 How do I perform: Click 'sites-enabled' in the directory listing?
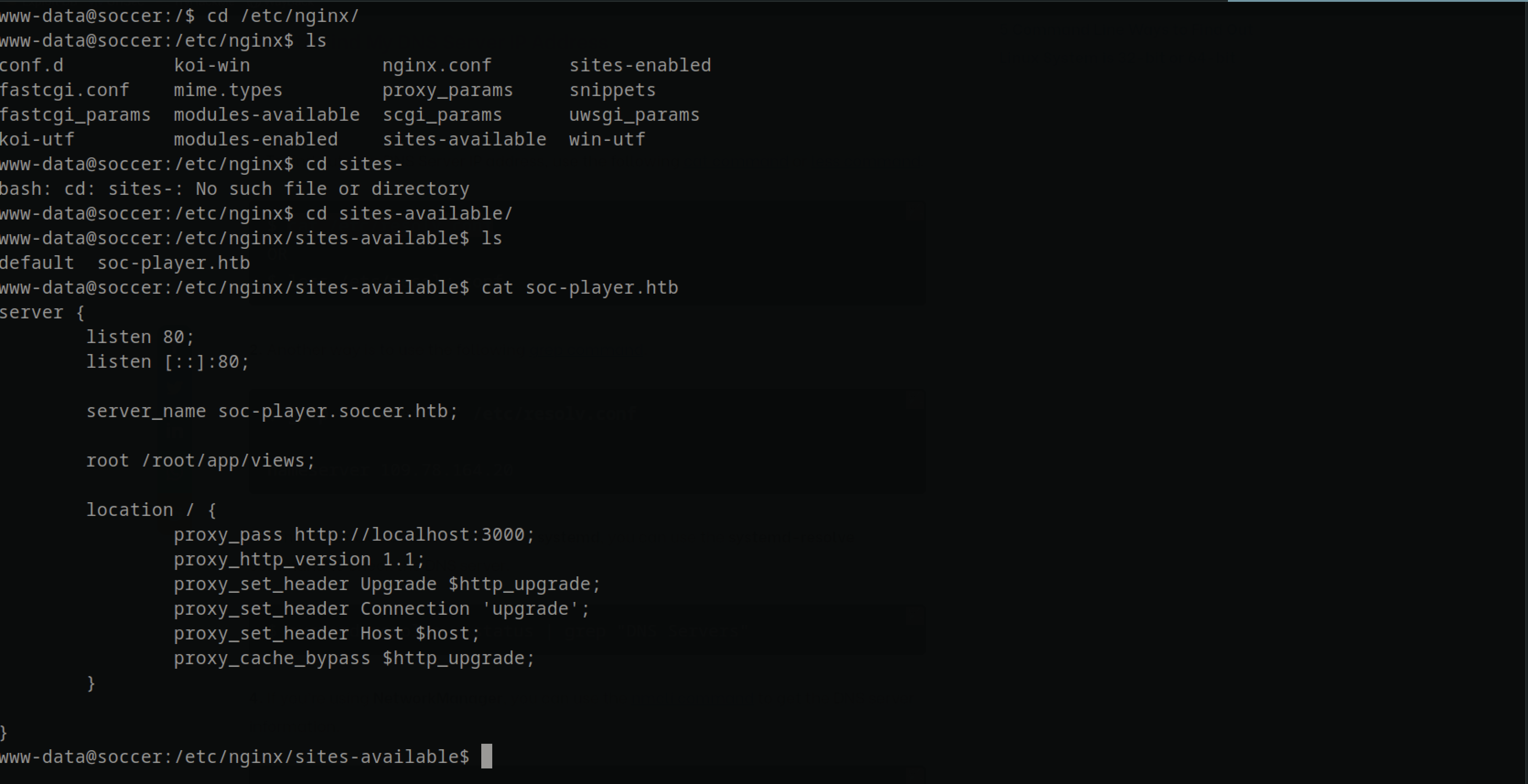click(x=640, y=65)
